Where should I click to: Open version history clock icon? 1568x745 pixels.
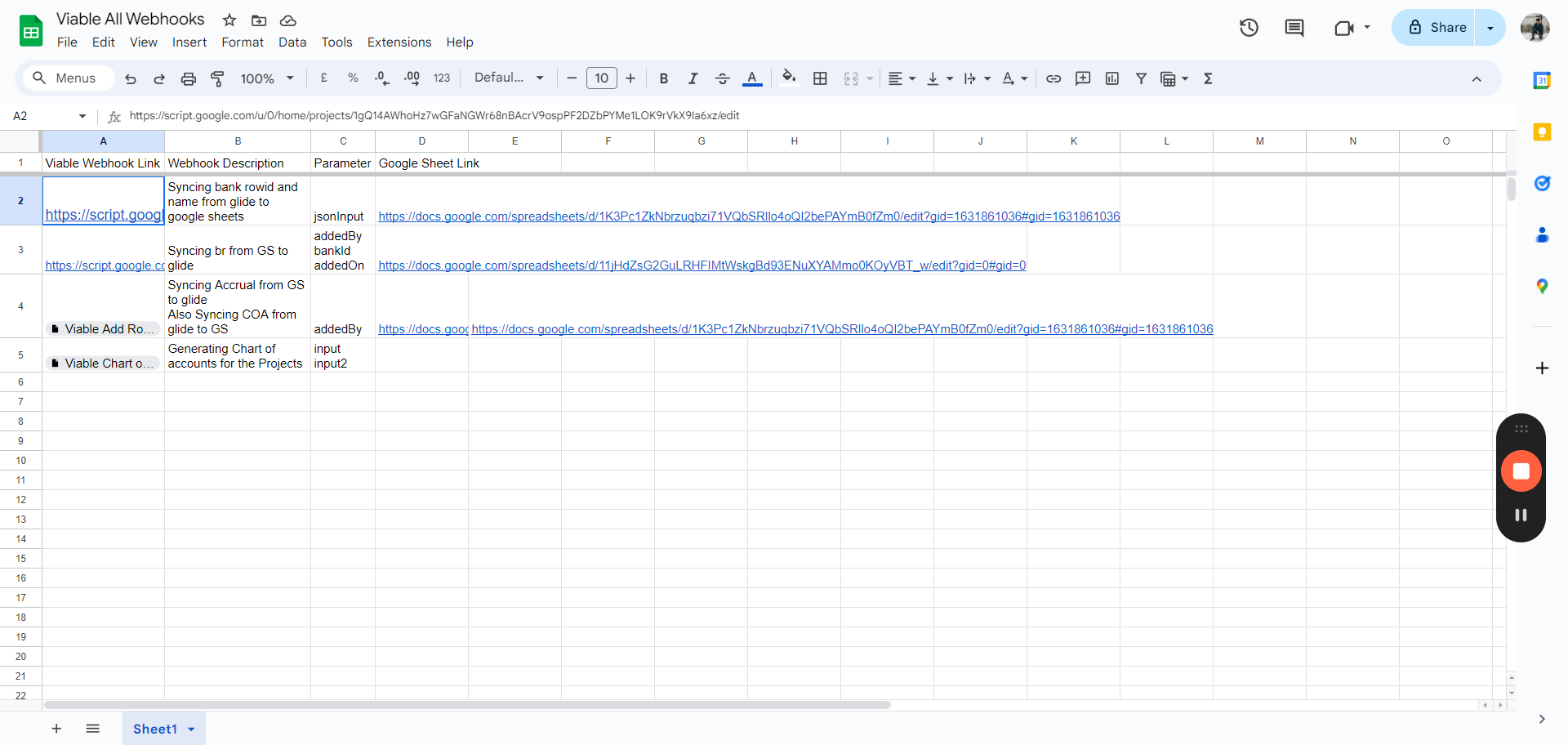pos(1249,28)
